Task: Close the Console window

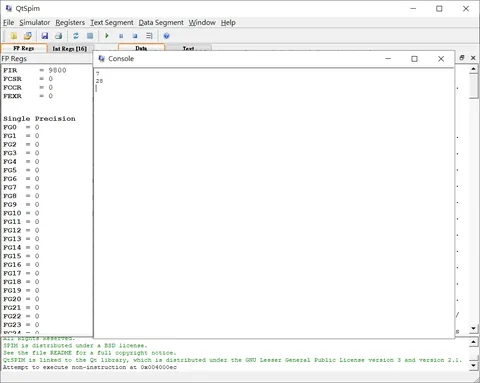Action: coord(441,59)
